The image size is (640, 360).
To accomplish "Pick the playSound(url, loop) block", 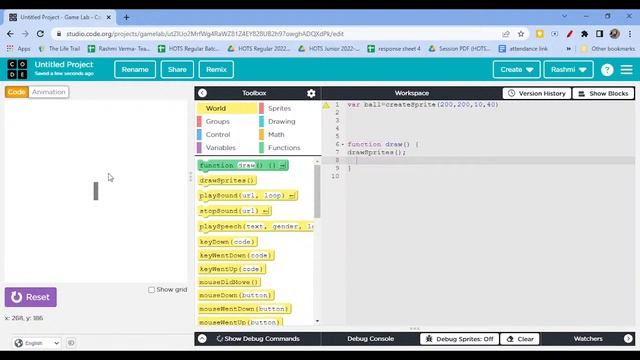I will pyautogui.click(x=248, y=196).
